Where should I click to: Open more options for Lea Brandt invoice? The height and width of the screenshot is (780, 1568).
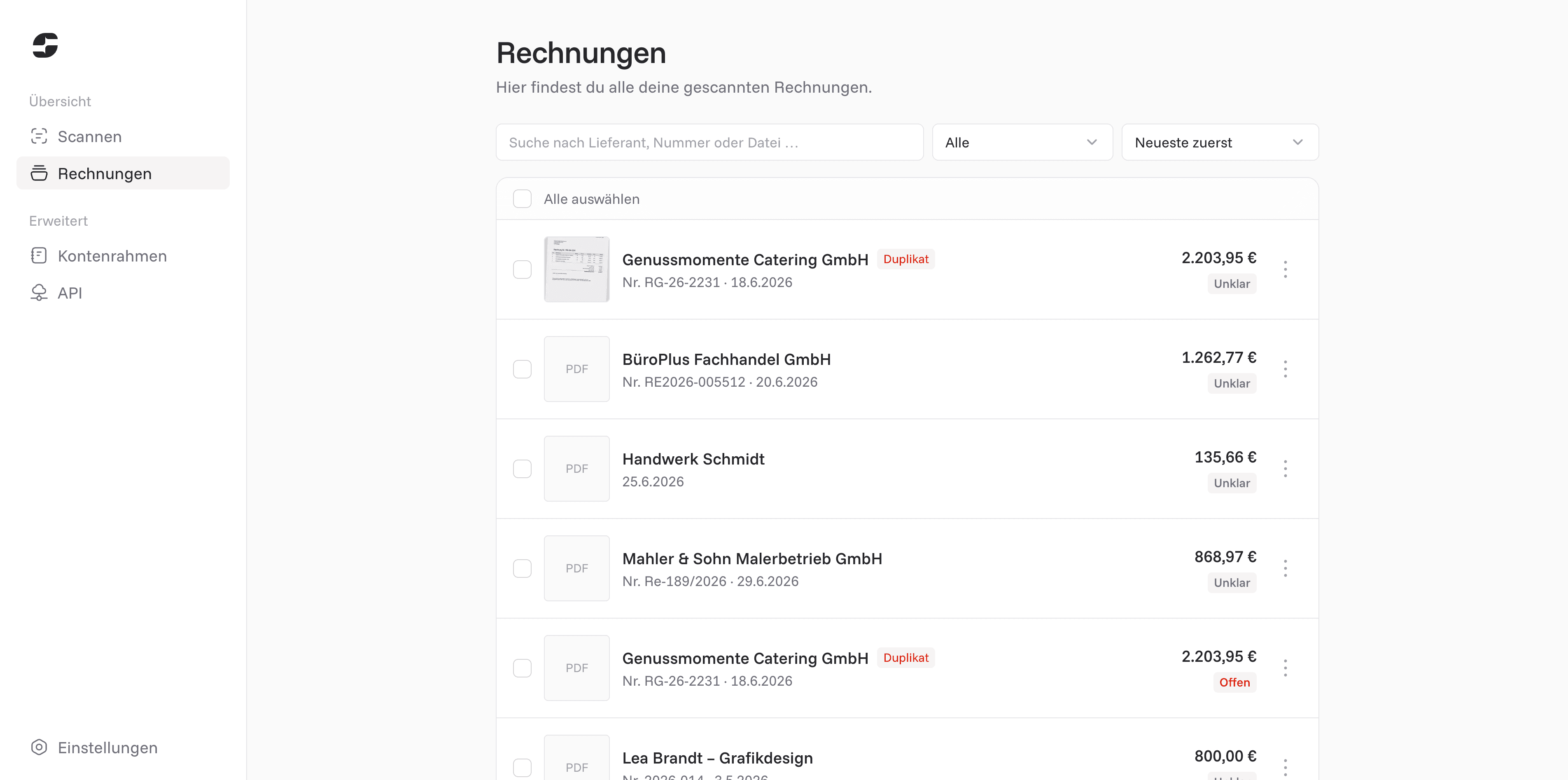(1286, 767)
